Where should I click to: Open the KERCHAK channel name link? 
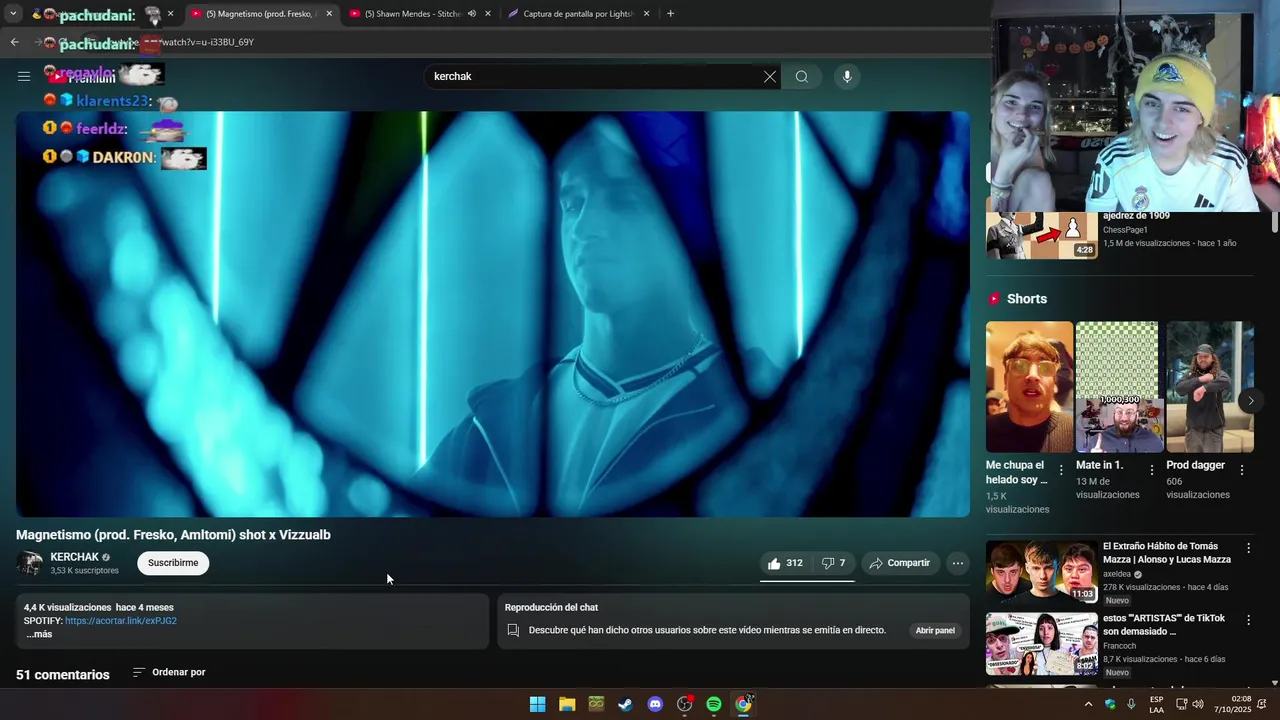pos(75,557)
